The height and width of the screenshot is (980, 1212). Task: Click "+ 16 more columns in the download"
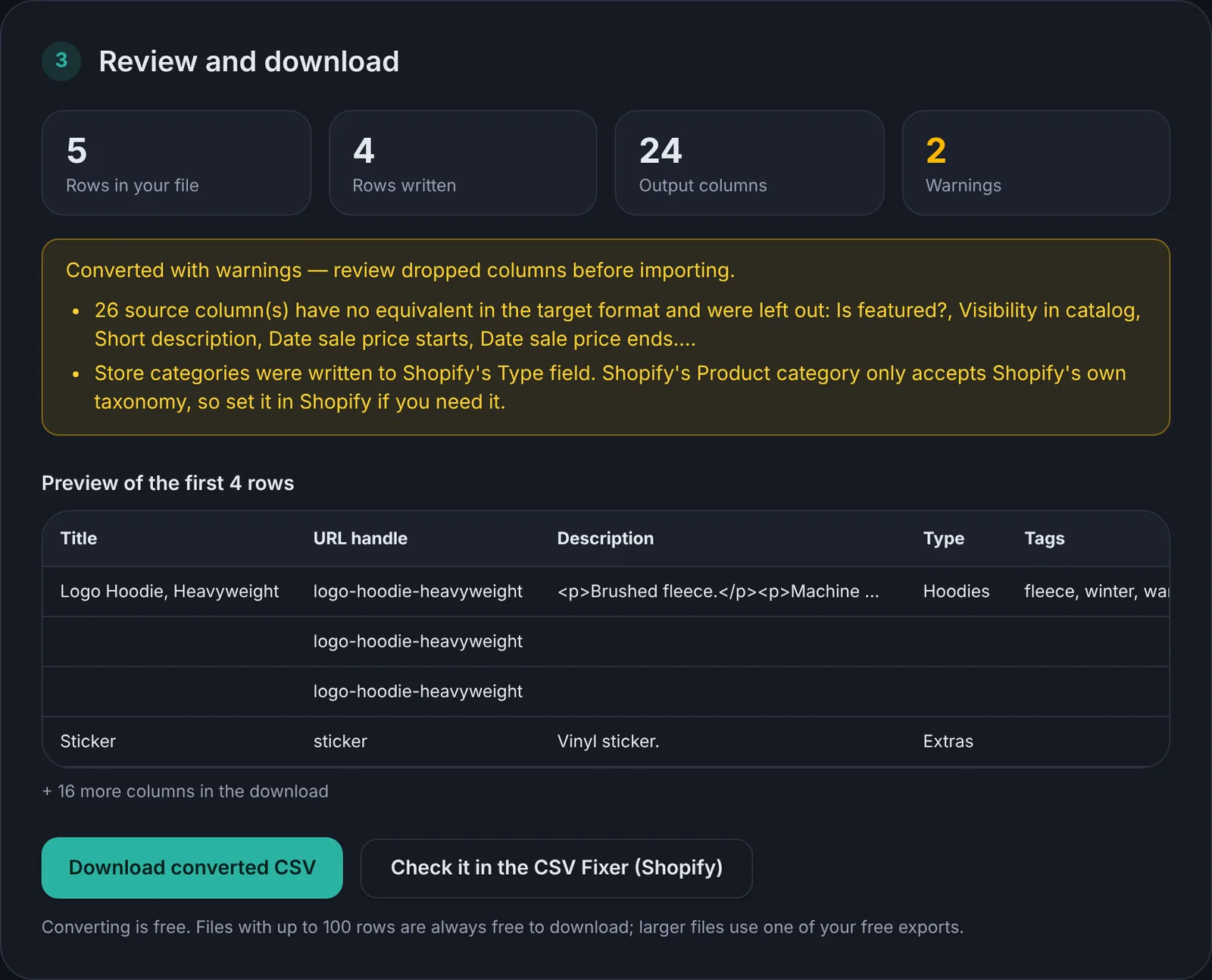pyautogui.click(x=185, y=791)
